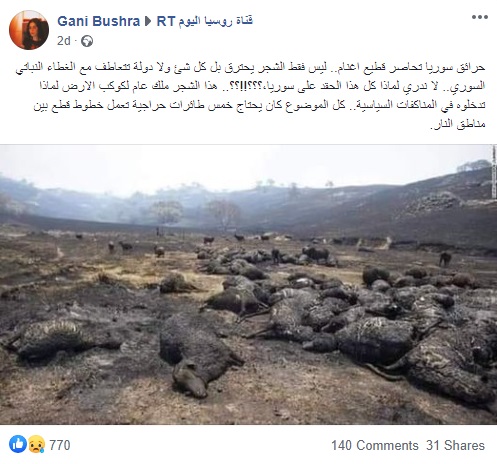Click the vertical watermark on photo's edge
The image size is (497, 464).
click(x=494, y=172)
